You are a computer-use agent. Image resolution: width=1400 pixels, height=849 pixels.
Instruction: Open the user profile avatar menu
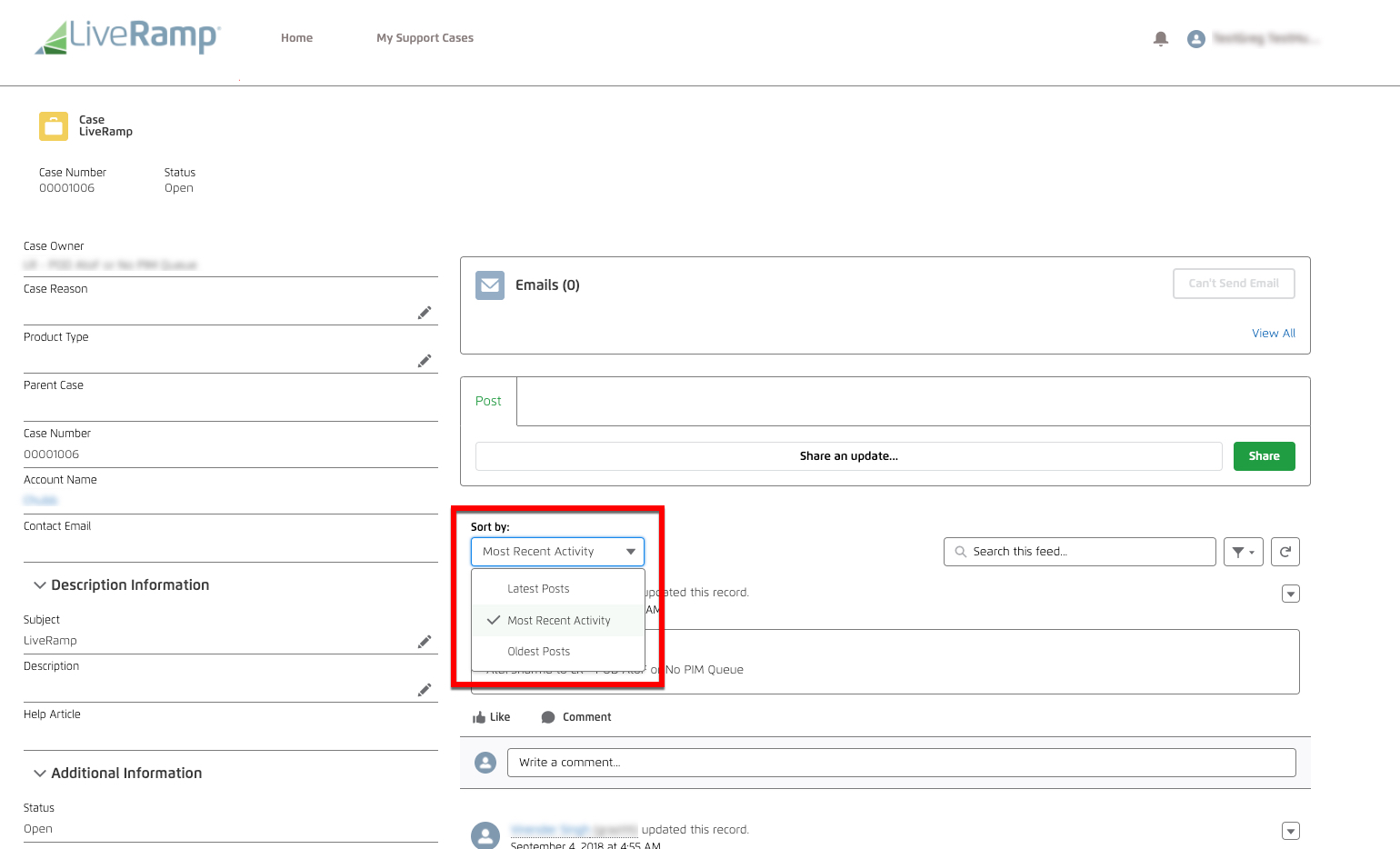coord(1196,38)
